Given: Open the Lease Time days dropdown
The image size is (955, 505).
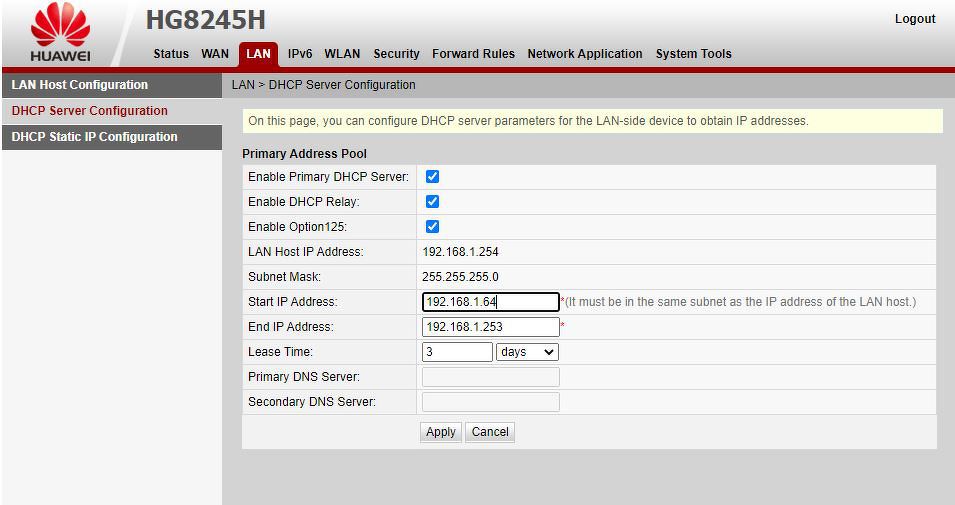Looking at the screenshot, I should tap(527, 351).
